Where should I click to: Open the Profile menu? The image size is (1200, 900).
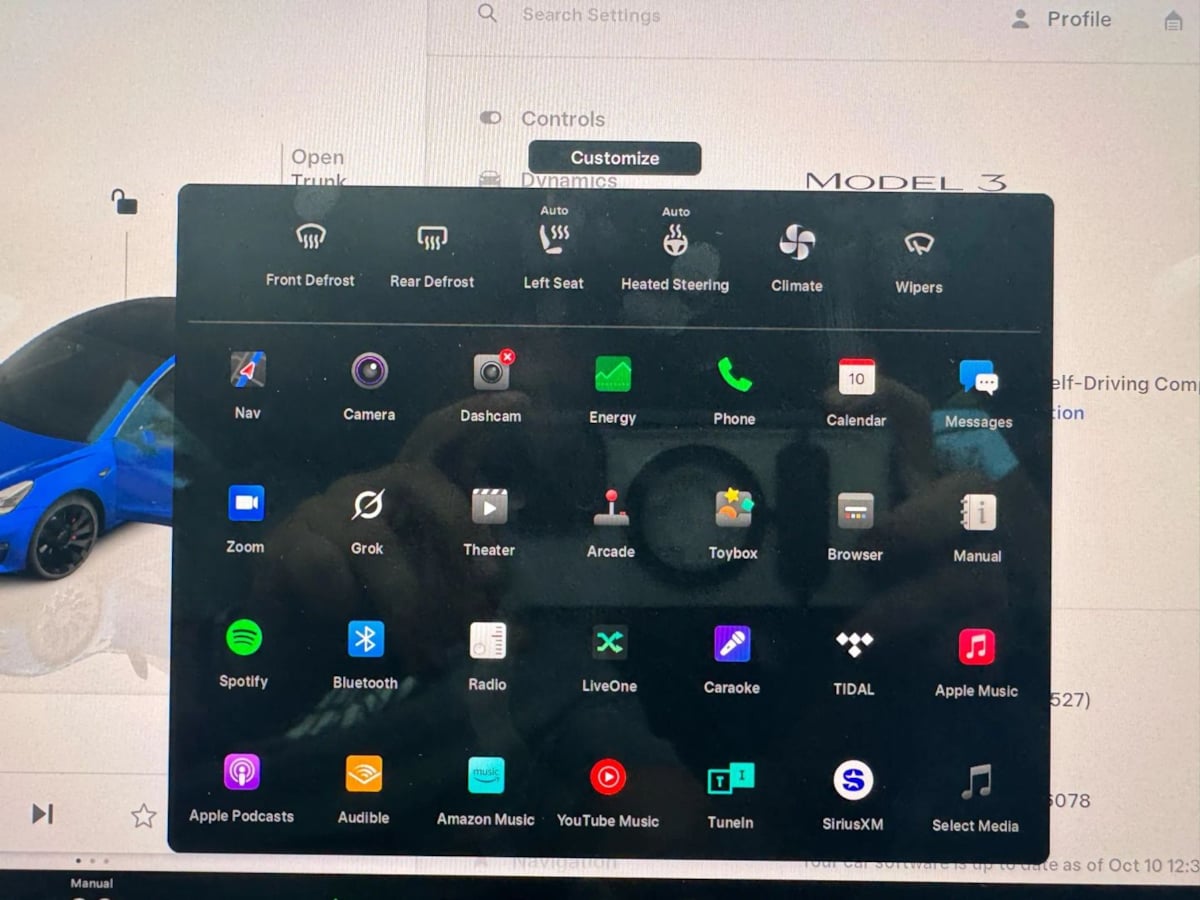point(1061,19)
